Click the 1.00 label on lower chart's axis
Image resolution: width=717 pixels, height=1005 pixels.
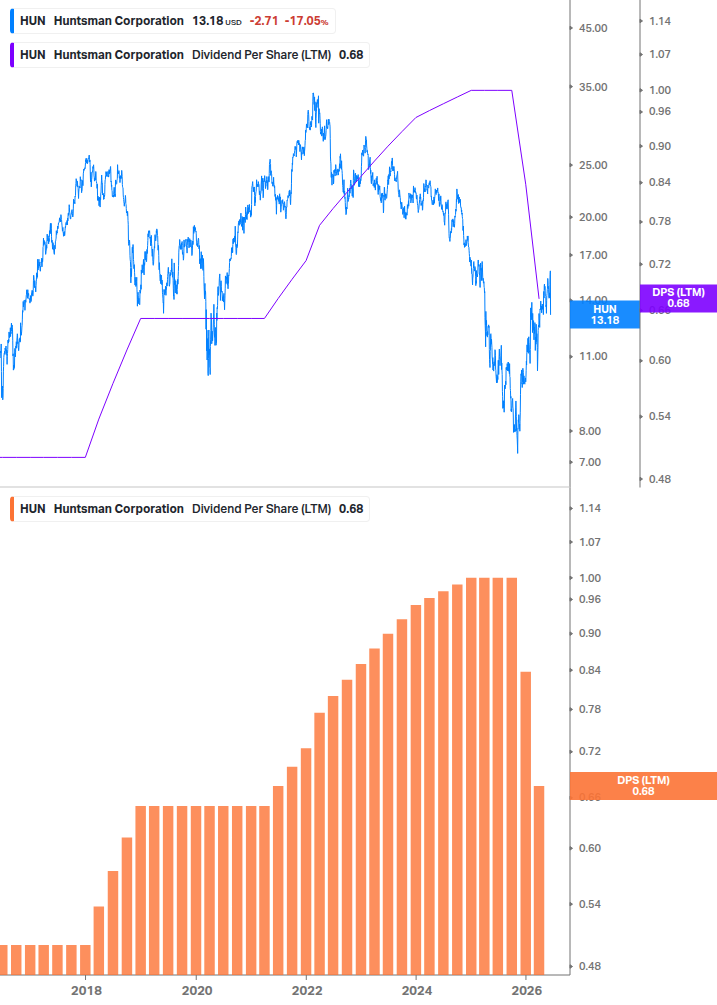coord(590,578)
